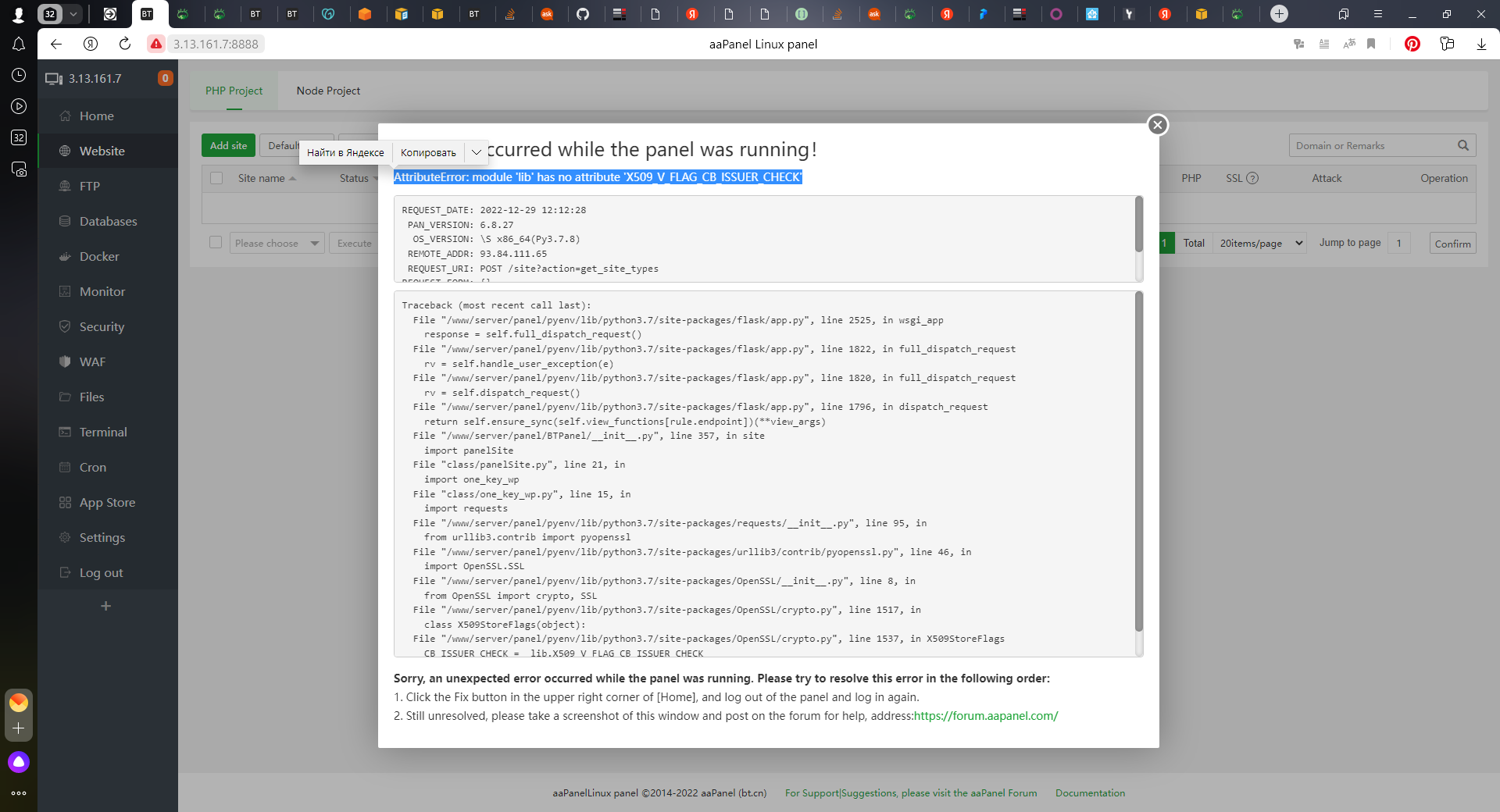This screenshot has width=1500, height=812.
Task: Tick the select-all checkbox beside Site name
Action: (x=216, y=178)
